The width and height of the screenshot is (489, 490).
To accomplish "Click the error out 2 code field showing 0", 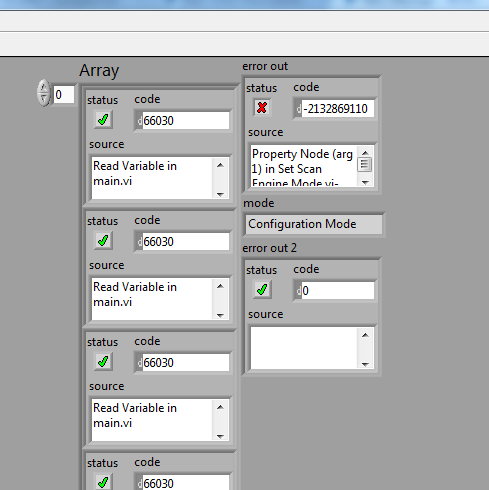I will coord(338,291).
